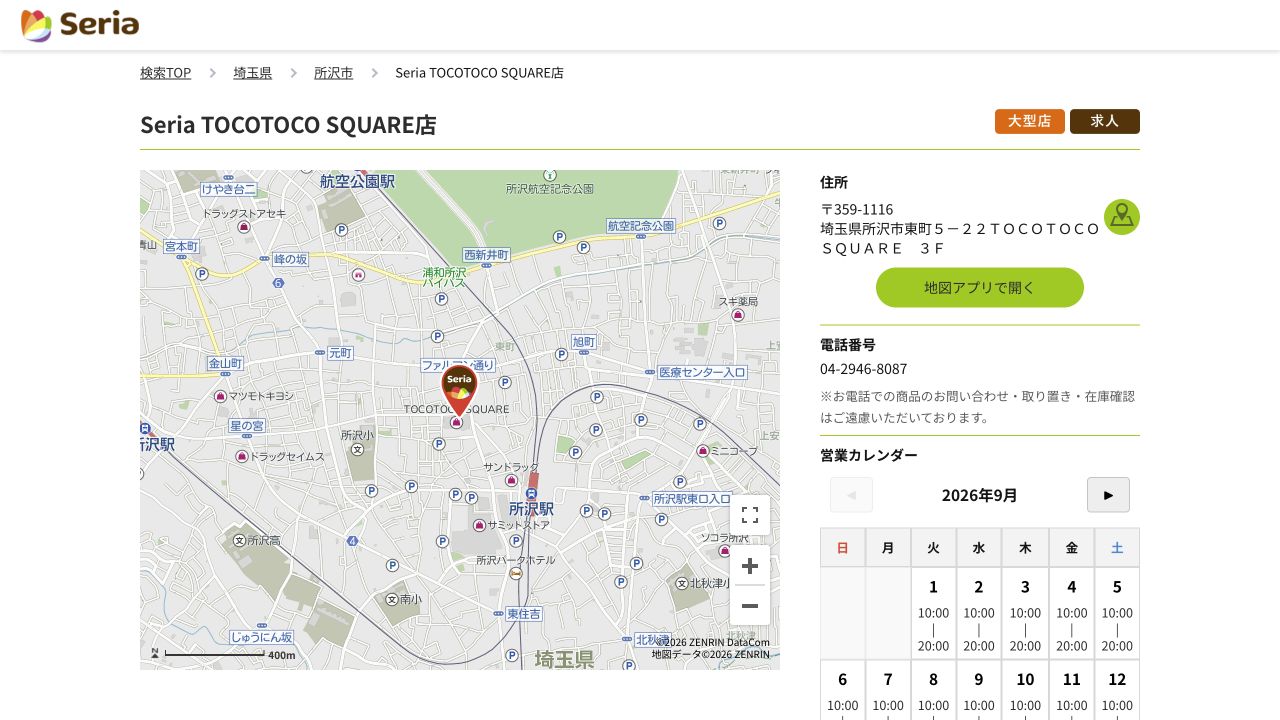
Task: Click the ミニコープ store icon on map
Action: click(703, 451)
